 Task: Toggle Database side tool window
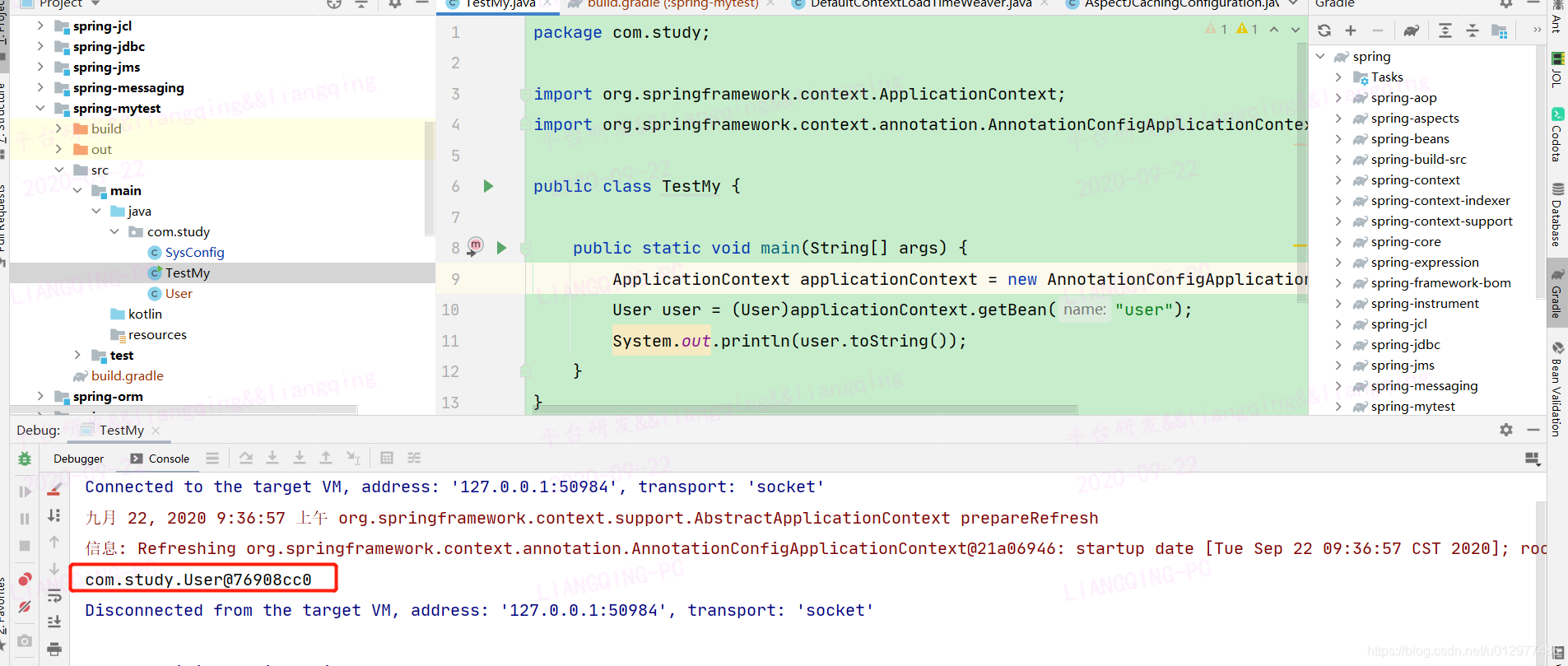click(1556, 216)
